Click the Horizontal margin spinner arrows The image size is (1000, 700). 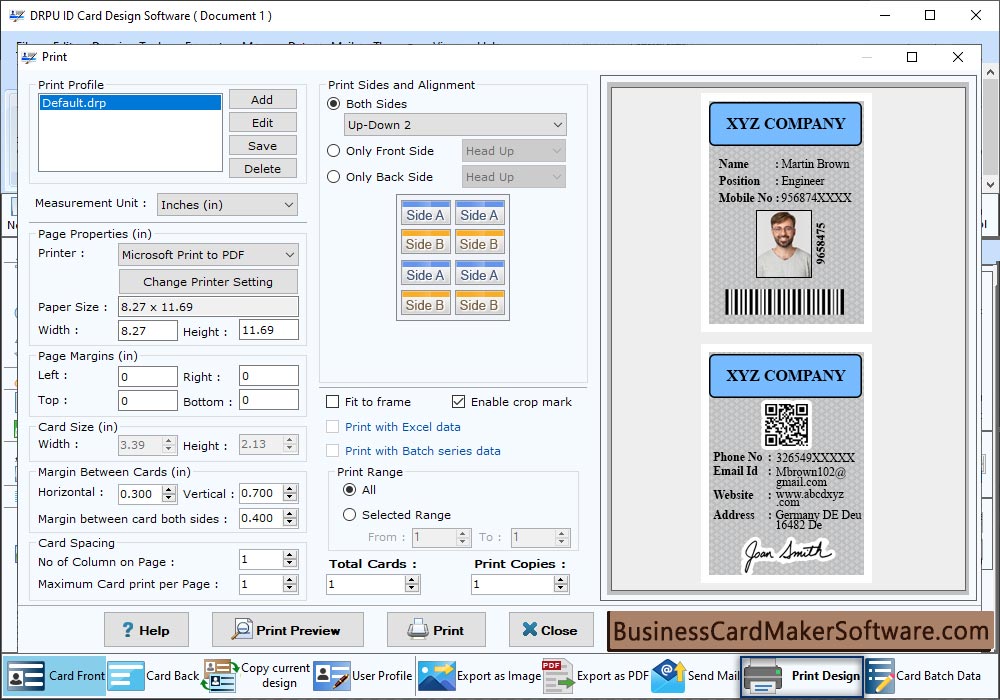tap(169, 493)
